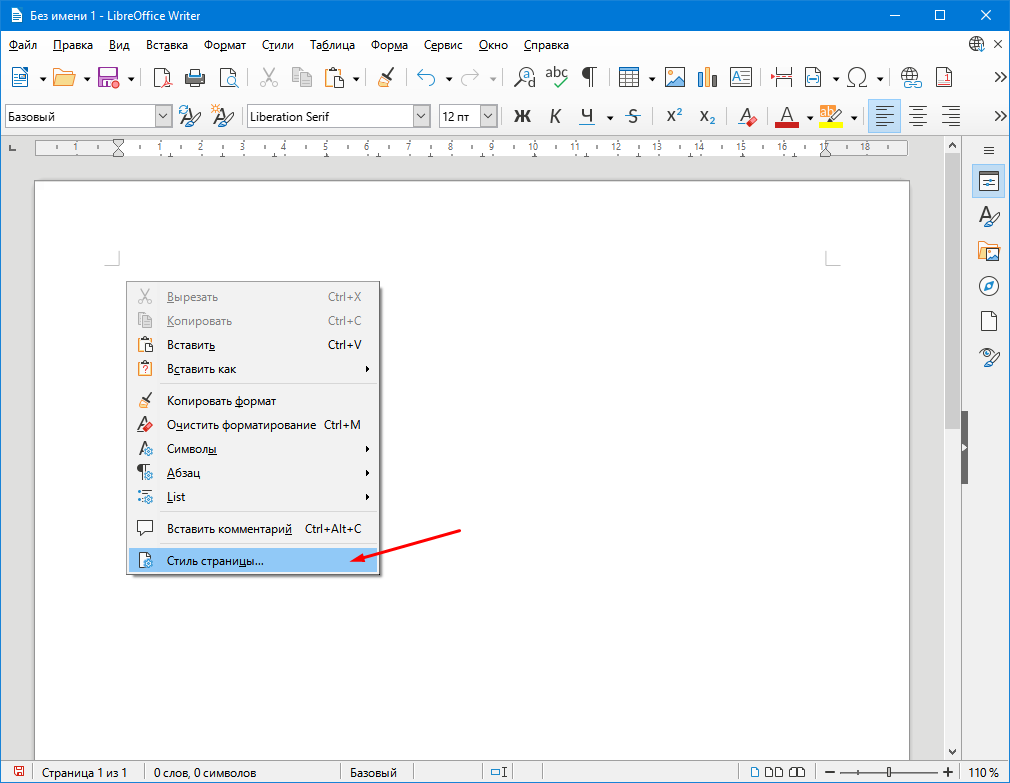Expand the 12 пт font size dropdown
Viewport: 1010px width, 783px height.
coord(489,117)
